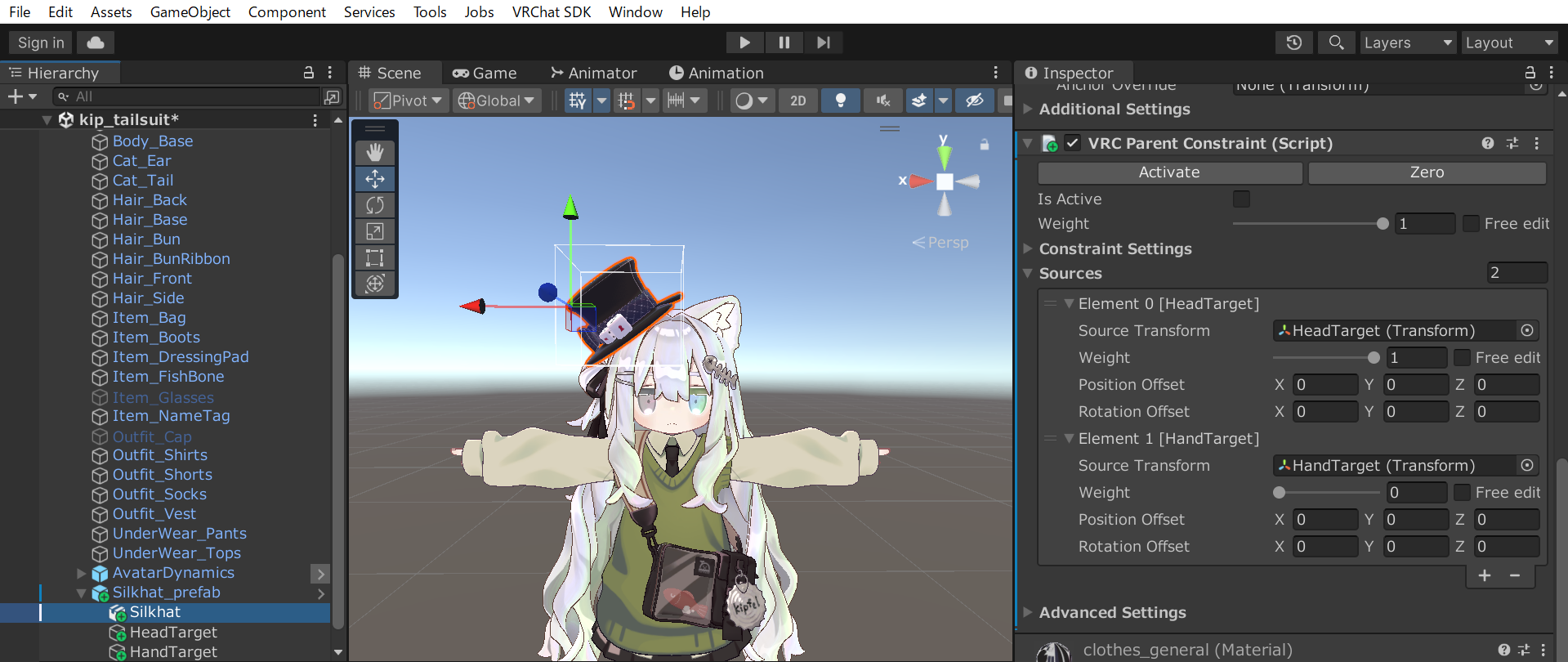Toggle scene lighting
This screenshot has height=662, width=1568.
click(840, 101)
